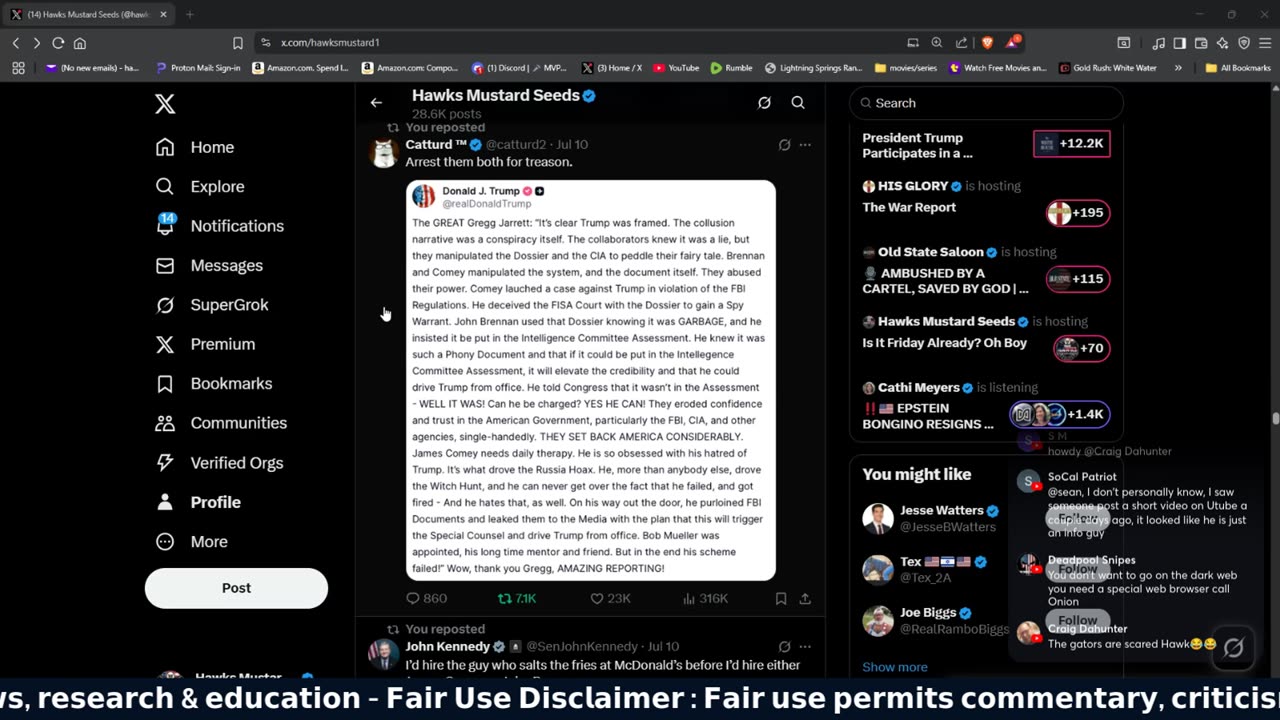Click the Grok icon in the profile header
This screenshot has width=1280, height=720.
click(x=764, y=103)
